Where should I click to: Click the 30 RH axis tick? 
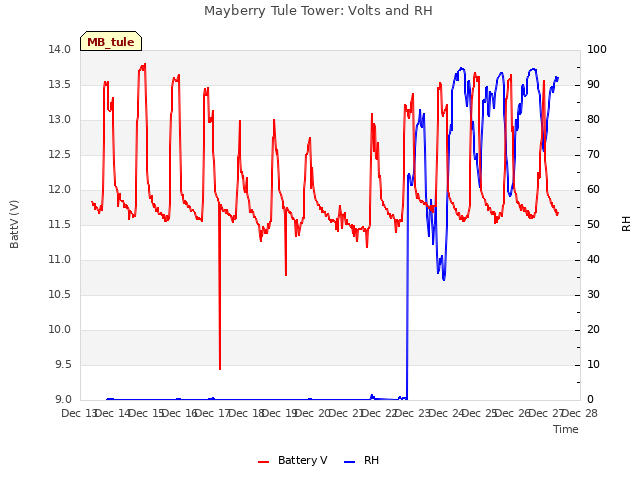(593, 295)
